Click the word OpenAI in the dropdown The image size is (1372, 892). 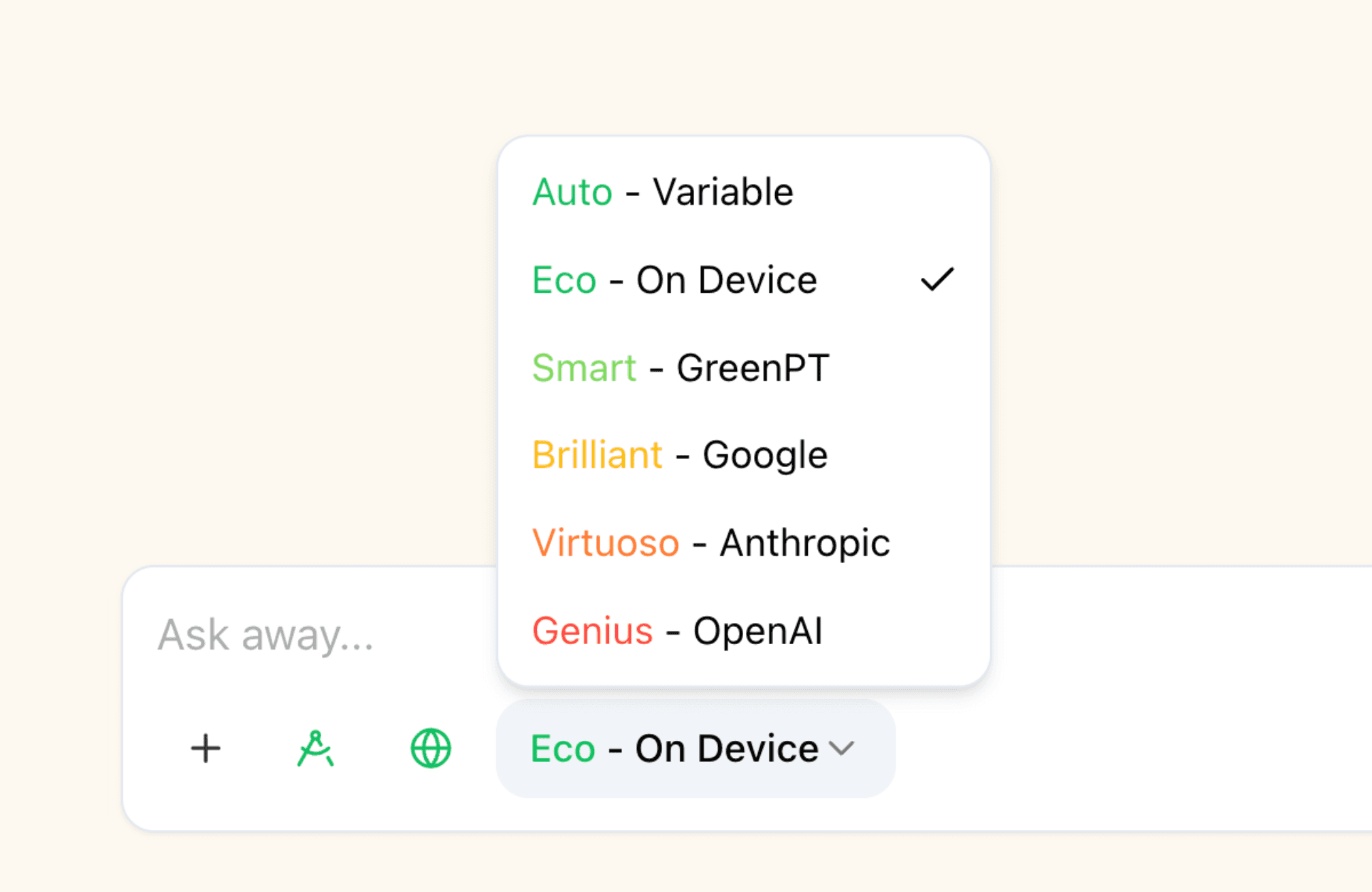tap(758, 631)
